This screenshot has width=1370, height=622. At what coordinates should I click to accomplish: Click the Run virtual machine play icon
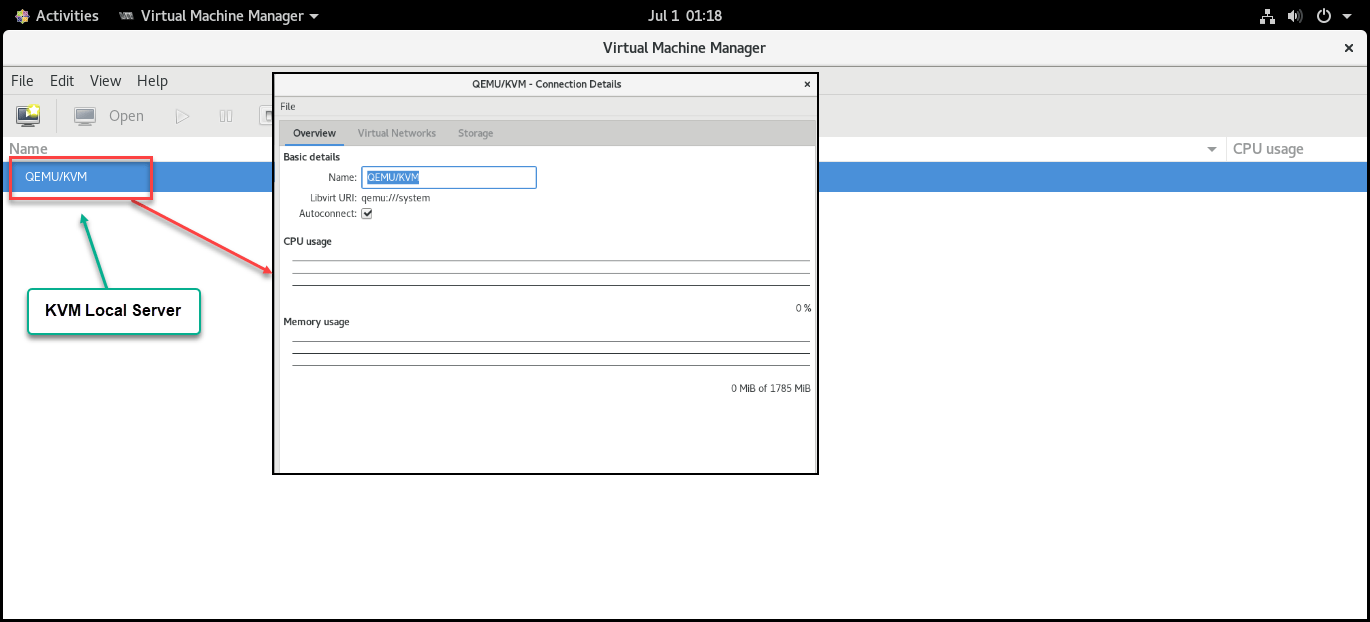[x=182, y=116]
